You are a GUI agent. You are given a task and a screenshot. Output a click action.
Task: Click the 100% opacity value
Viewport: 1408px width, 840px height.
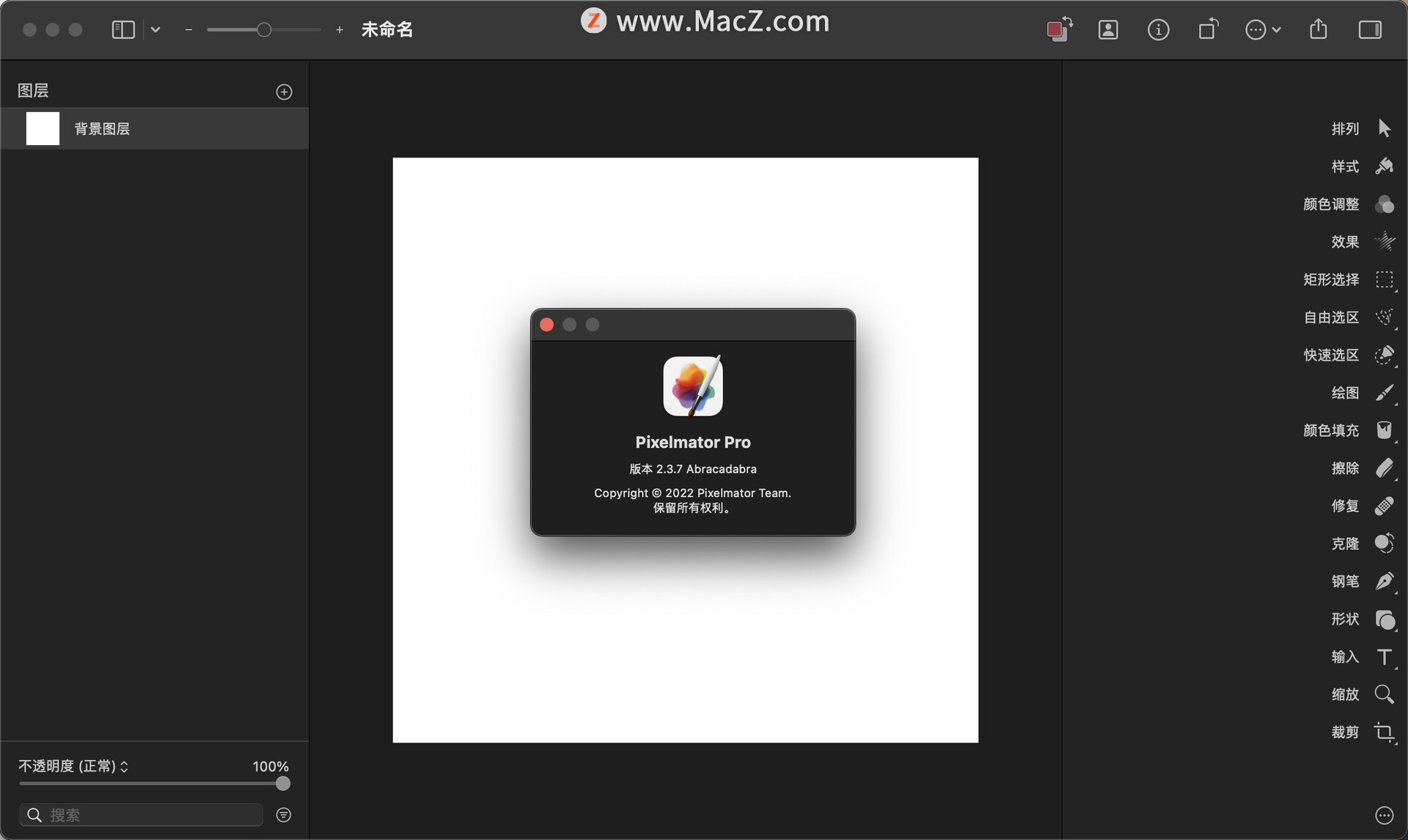pyautogui.click(x=271, y=766)
